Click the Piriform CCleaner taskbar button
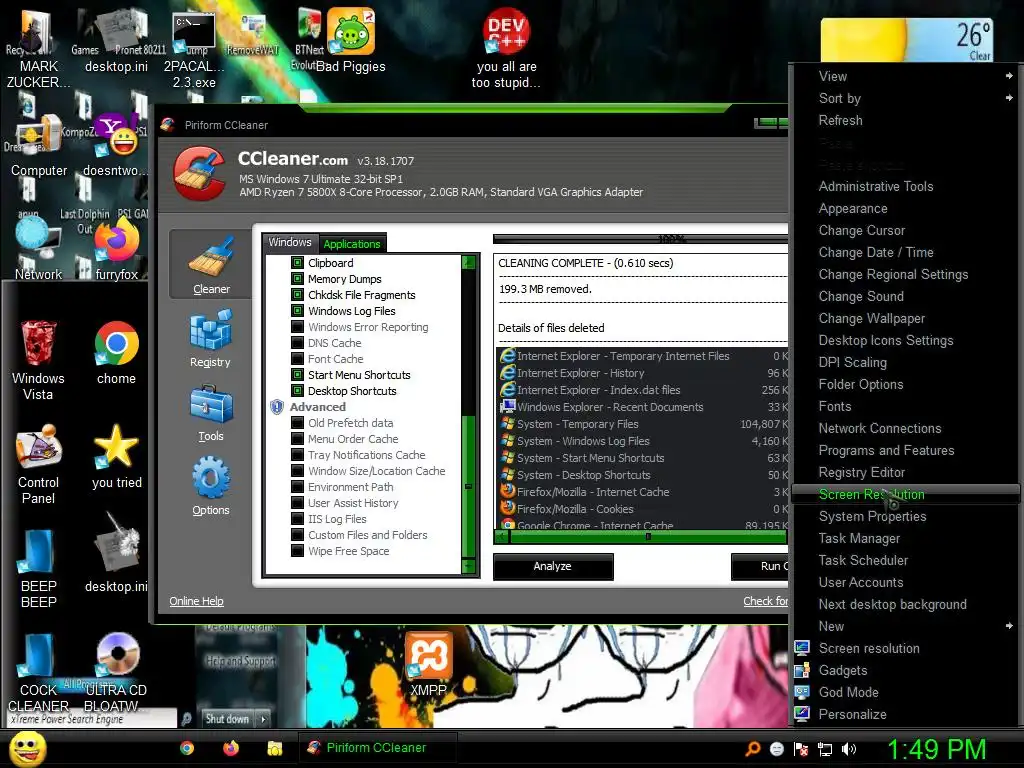This screenshot has height=768, width=1024. tap(377, 748)
